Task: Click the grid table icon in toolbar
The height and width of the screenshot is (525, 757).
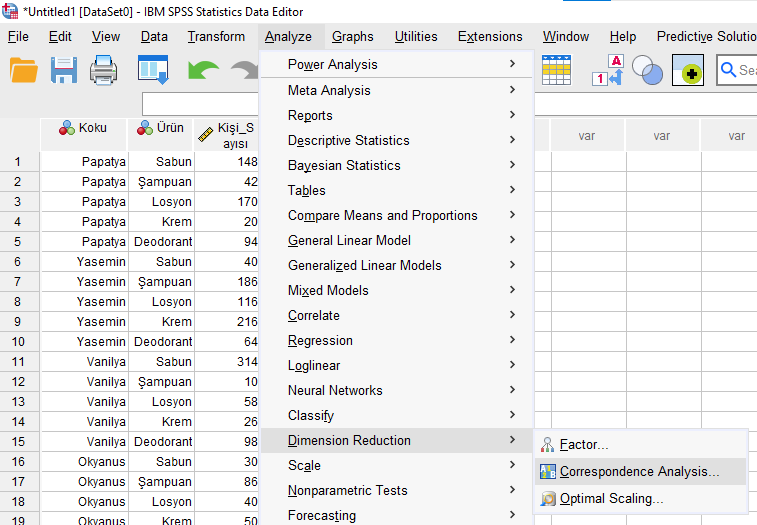Action: [556, 70]
